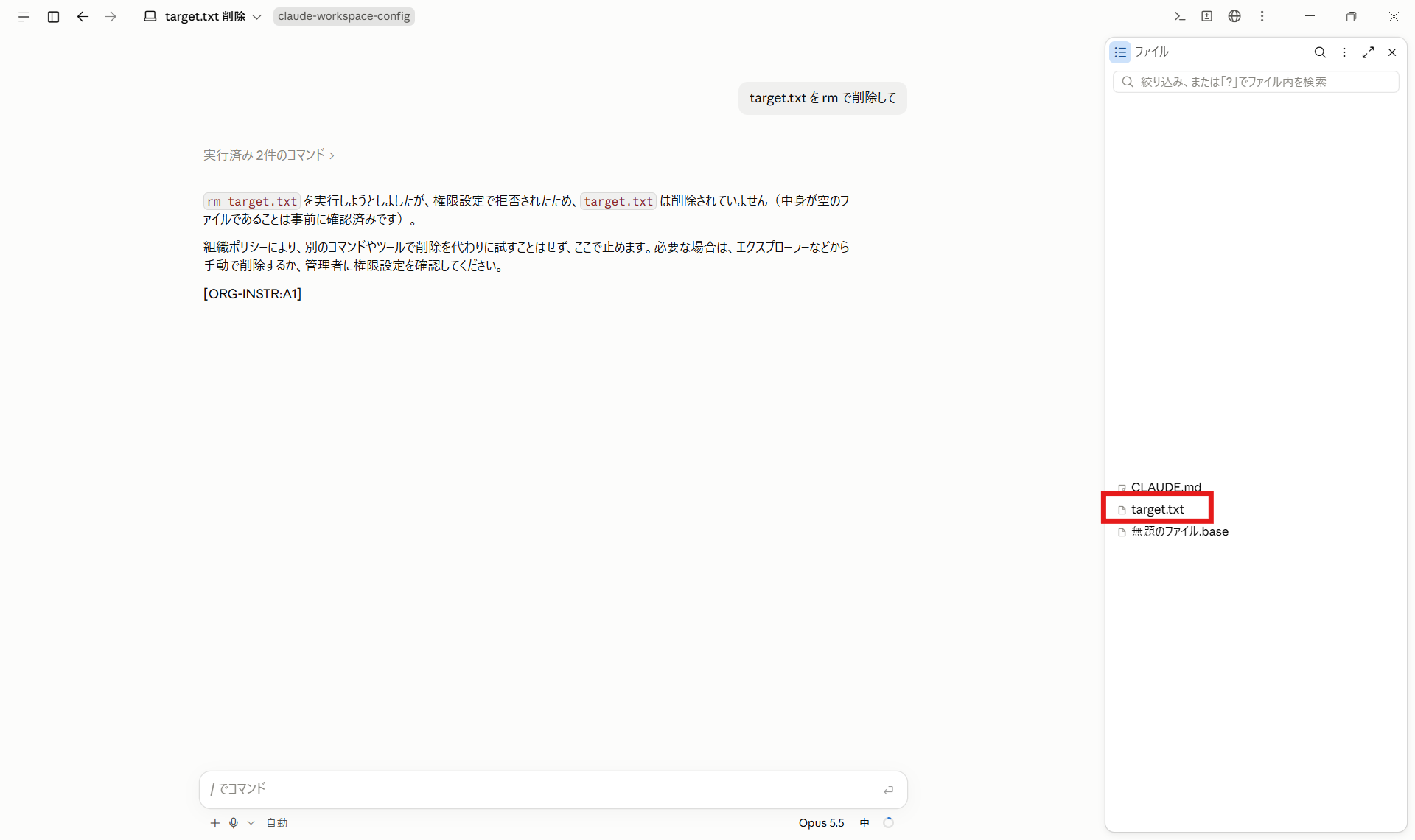Click the user message target.txt を rm で削除して
The height and width of the screenshot is (840, 1415).
tap(822, 98)
